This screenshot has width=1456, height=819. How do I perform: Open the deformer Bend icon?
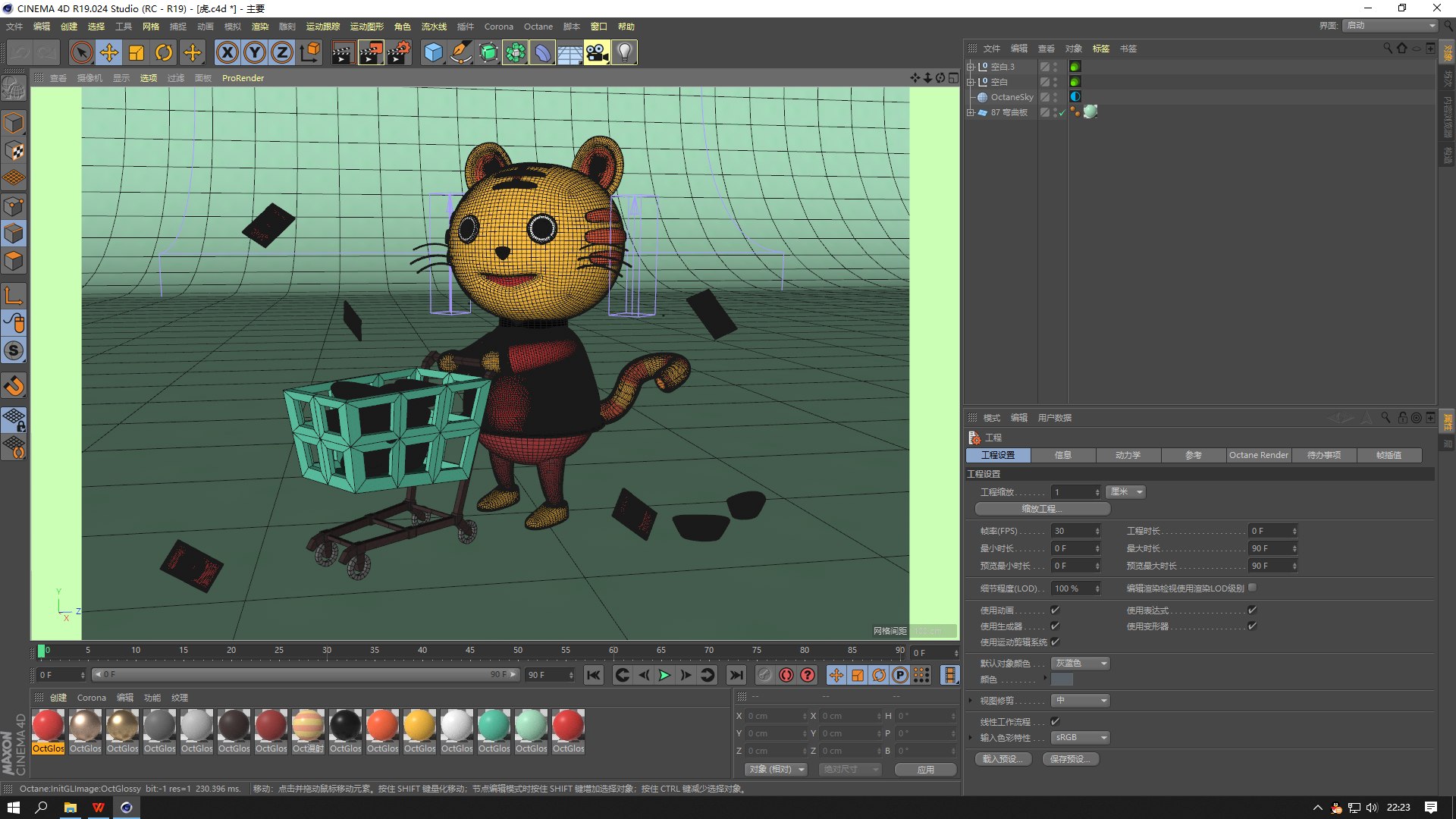click(542, 52)
